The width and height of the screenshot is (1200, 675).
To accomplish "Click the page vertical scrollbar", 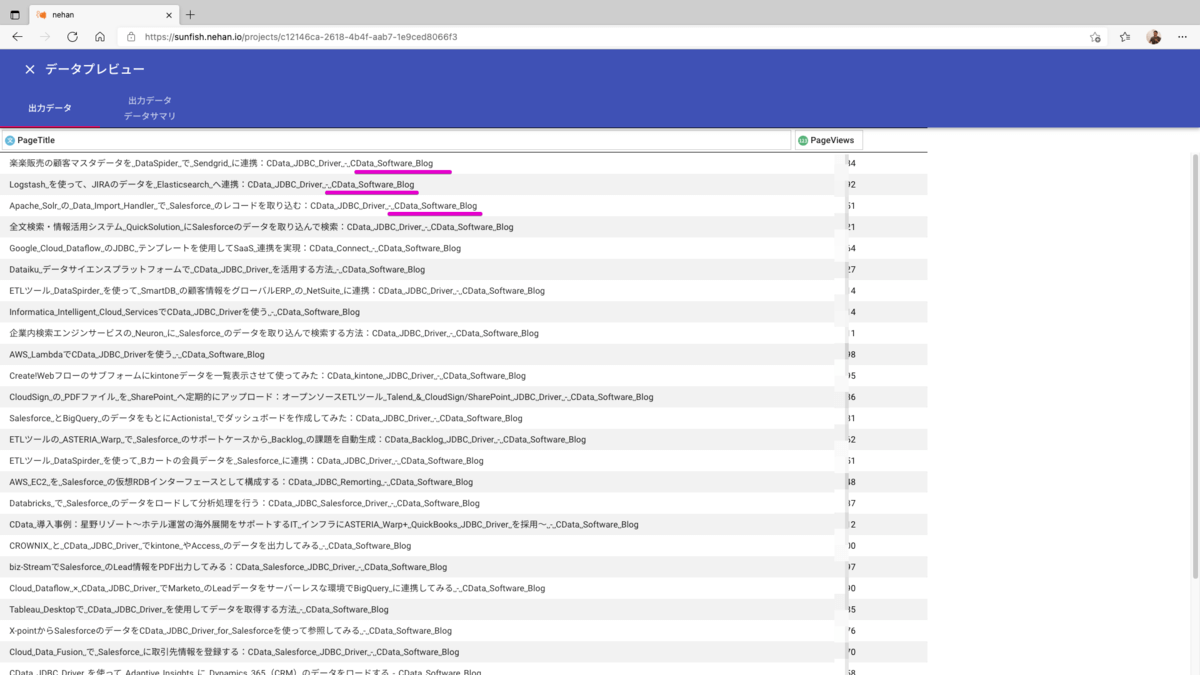I will point(1195,365).
